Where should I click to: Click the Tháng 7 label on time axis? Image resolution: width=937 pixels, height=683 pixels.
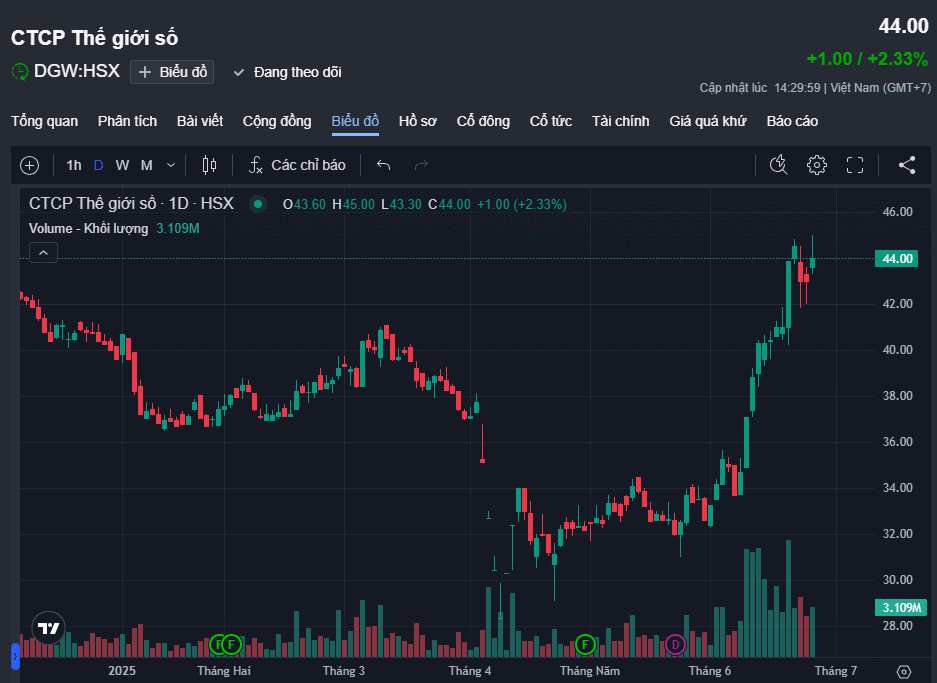(x=836, y=670)
